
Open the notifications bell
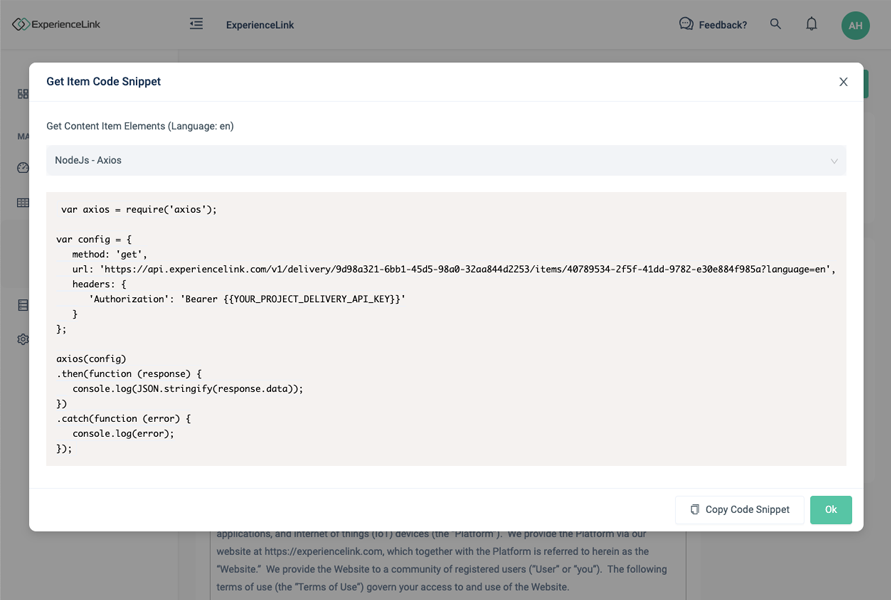click(x=812, y=24)
